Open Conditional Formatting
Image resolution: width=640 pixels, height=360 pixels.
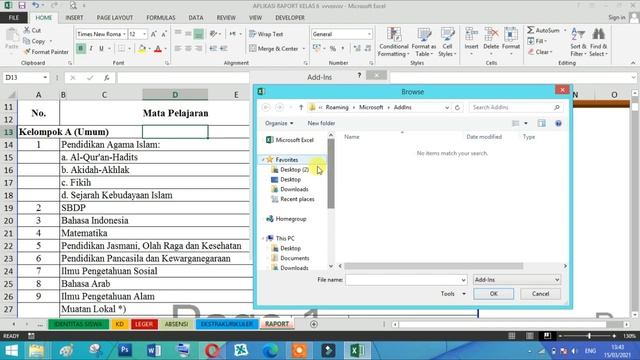(x=393, y=42)
